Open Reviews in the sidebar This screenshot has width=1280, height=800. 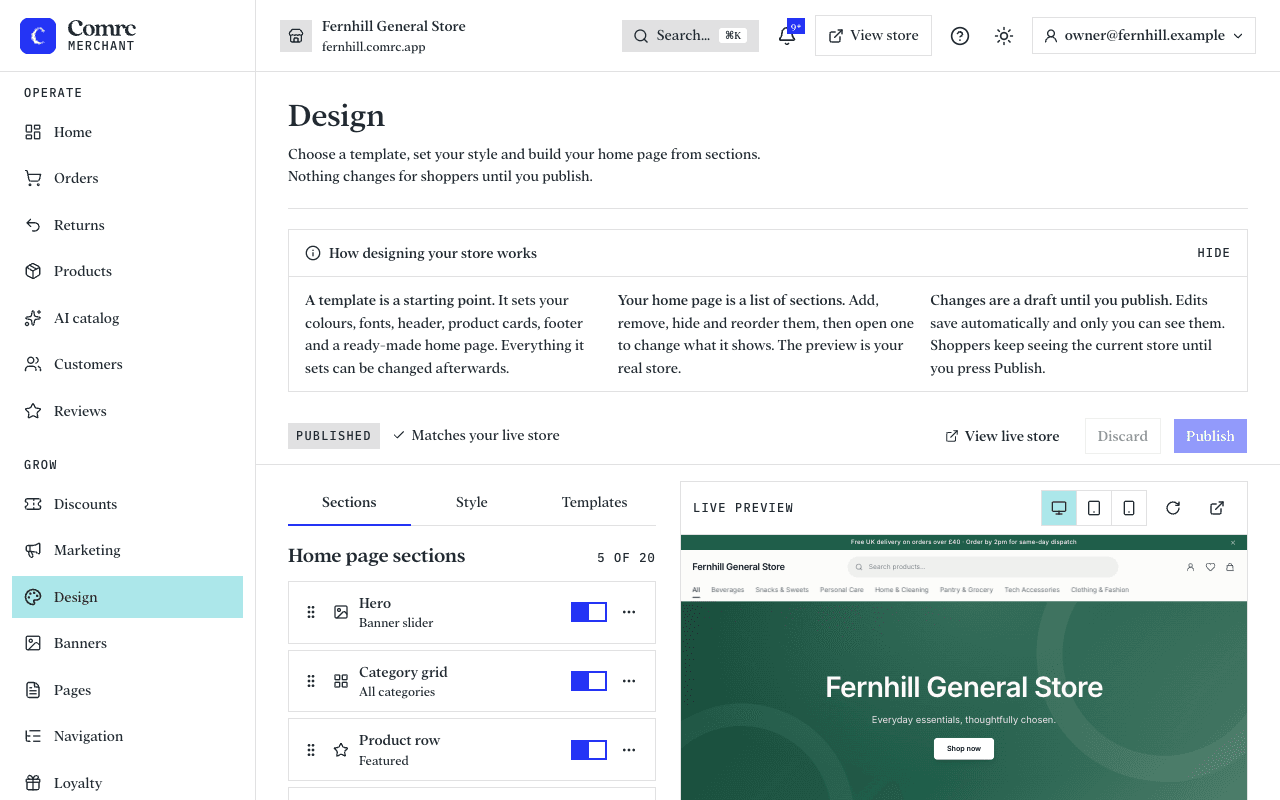pos(128,411)
